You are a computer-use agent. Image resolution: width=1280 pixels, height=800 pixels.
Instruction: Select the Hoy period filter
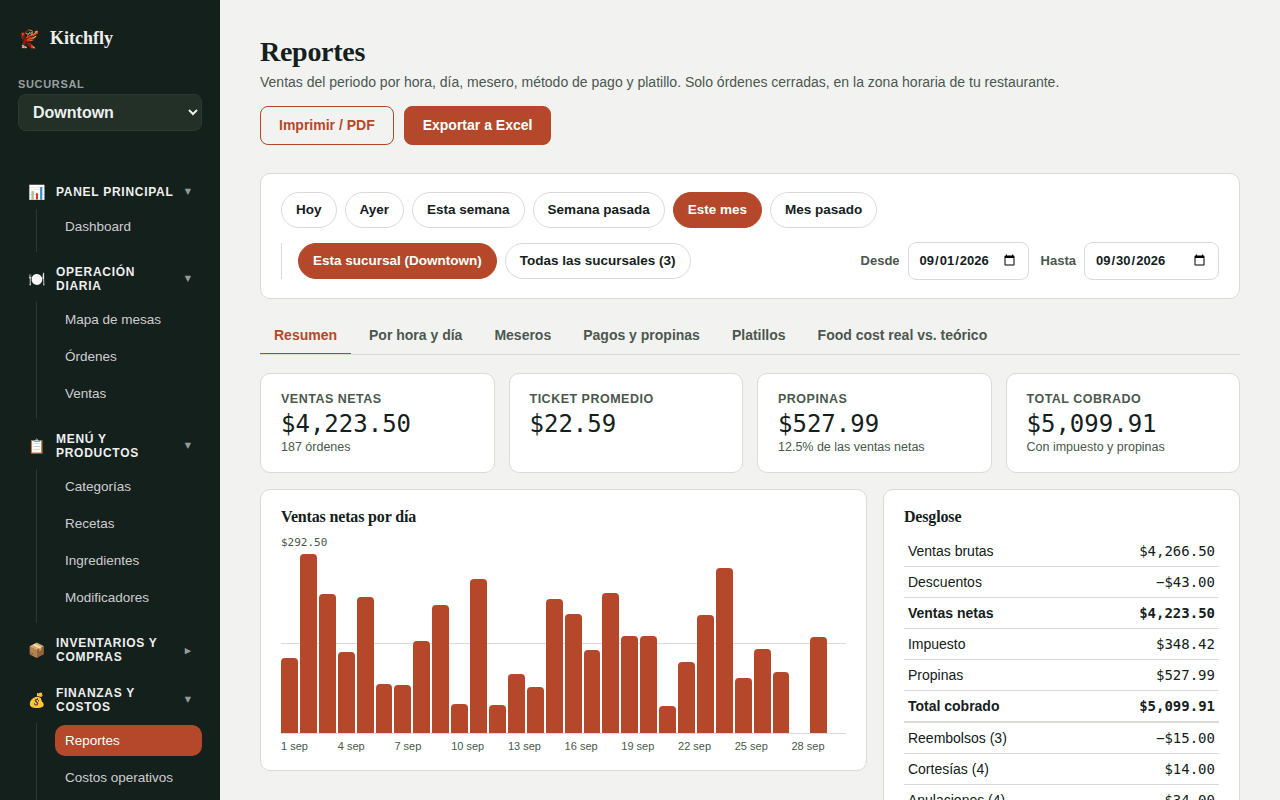coord(309,210)
